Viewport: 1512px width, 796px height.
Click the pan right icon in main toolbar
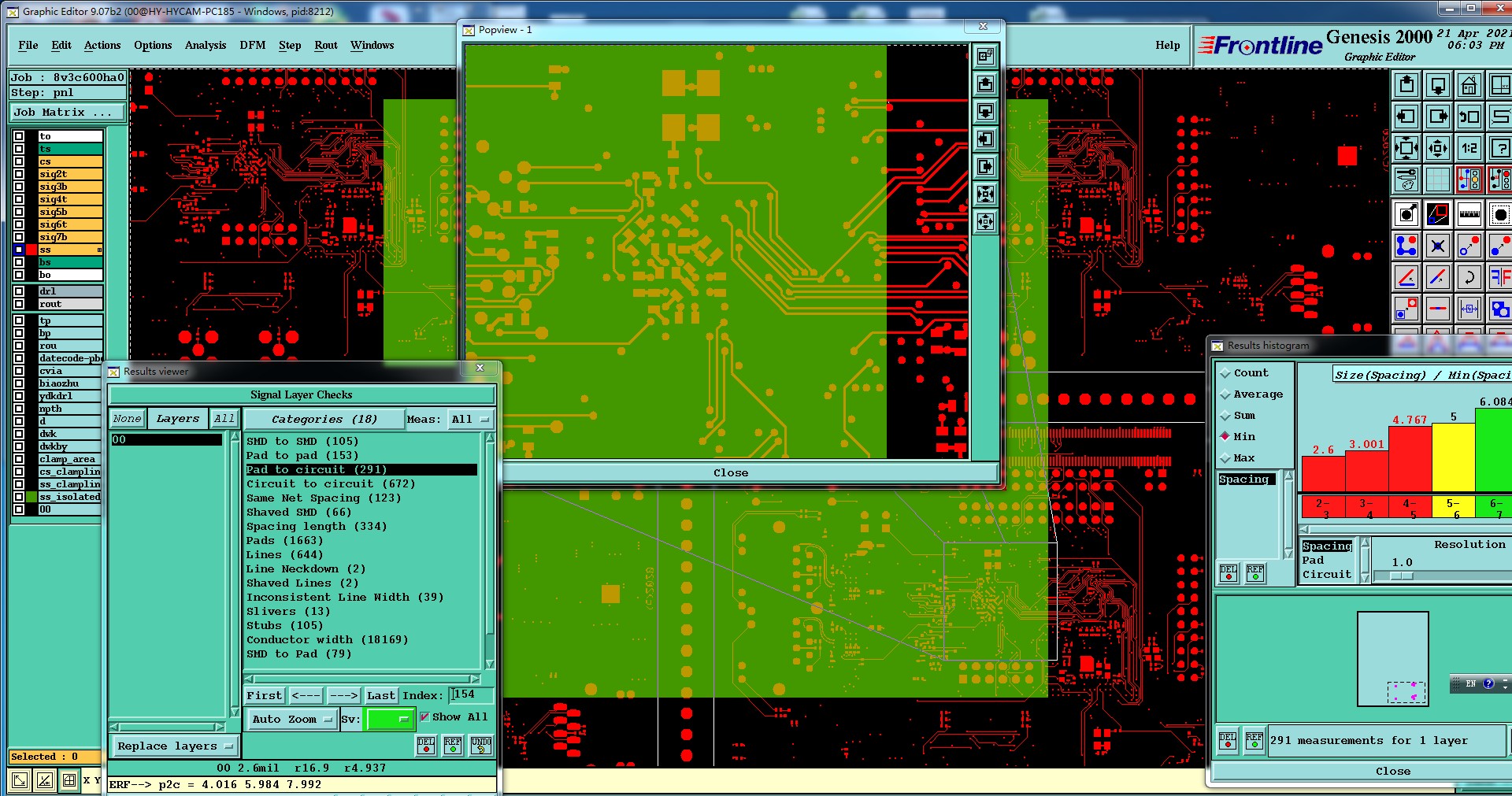(1438, 117)
